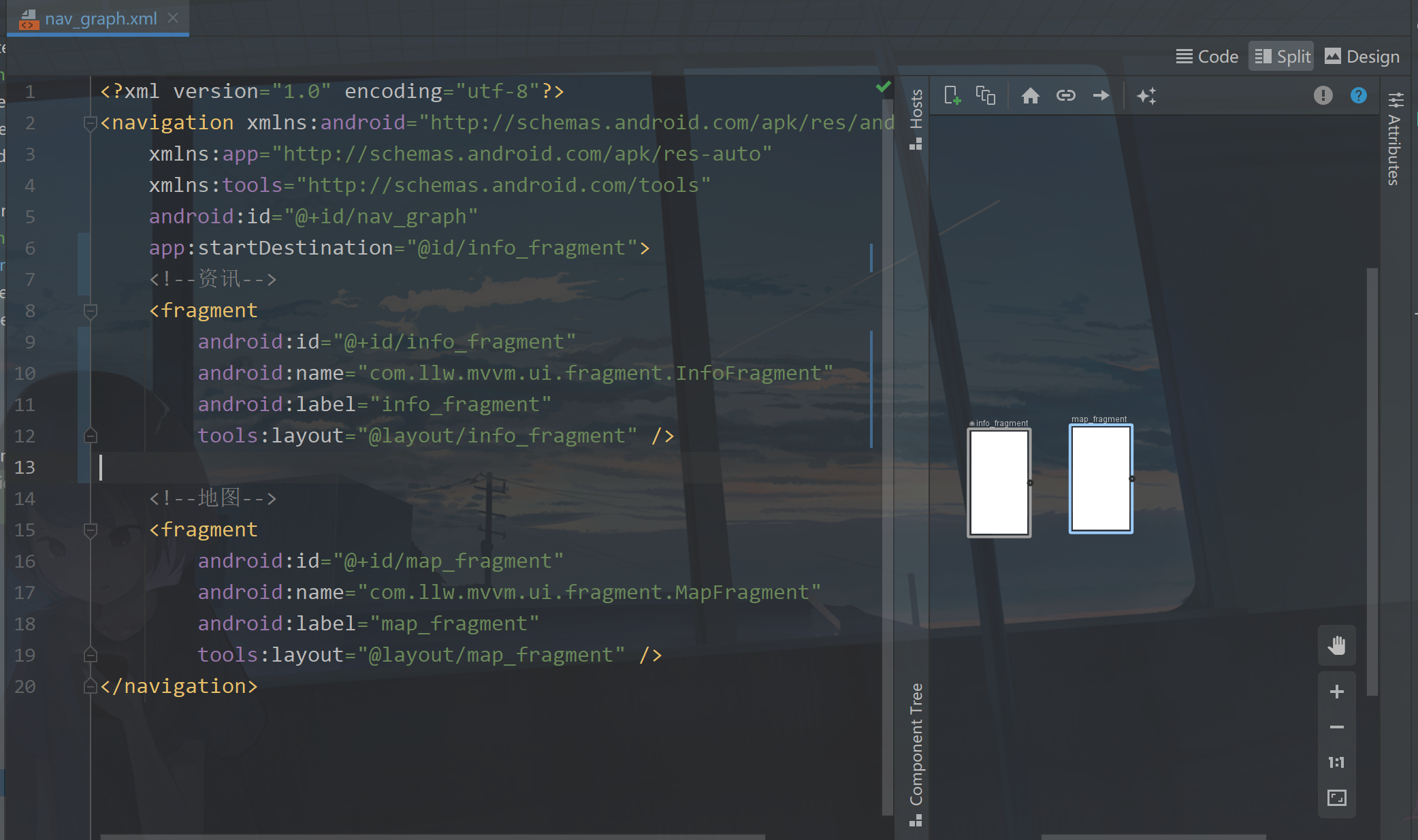Click the 地图 comment on line 14
The image size is (1418, 840).
(212, 498)
